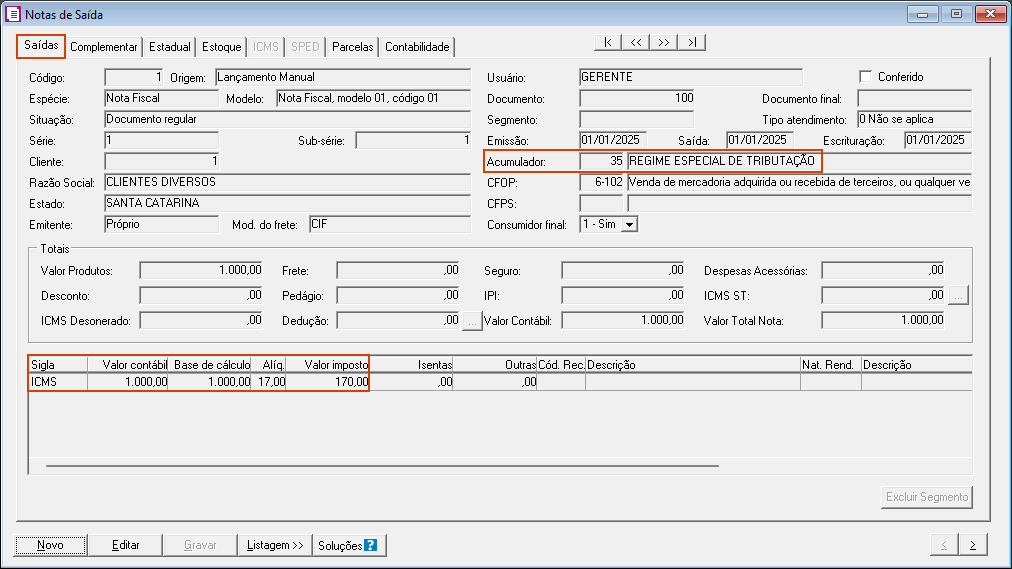
Task: Jump back with the << navigation button
Action: (635, 42)
